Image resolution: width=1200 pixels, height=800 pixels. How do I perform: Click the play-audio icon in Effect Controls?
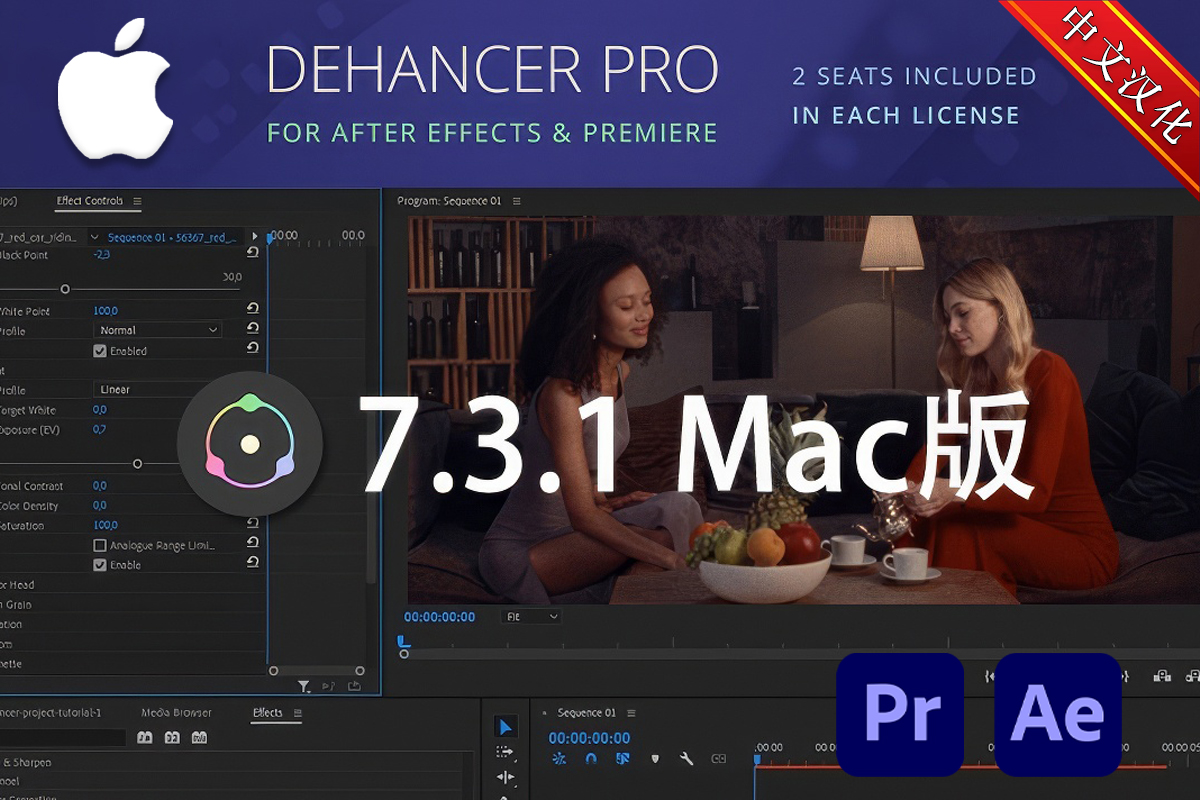pyautogui.click(x=328, y=686)
